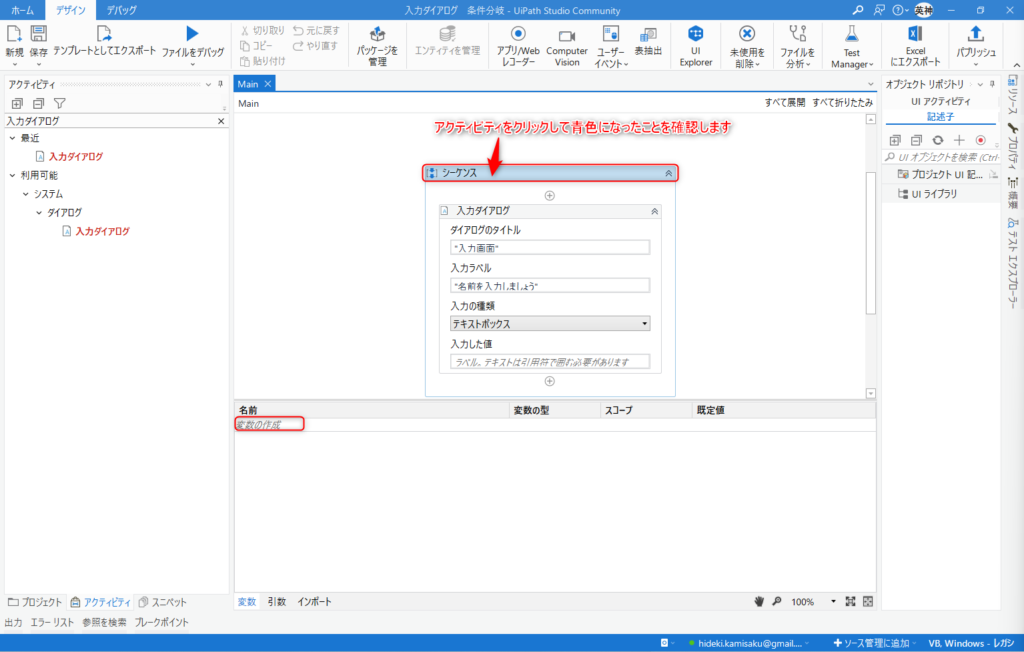This screenshot has height=652, width=1024.
Task: Click Paste (貼り付け) in ribbon
Action: 263,61
